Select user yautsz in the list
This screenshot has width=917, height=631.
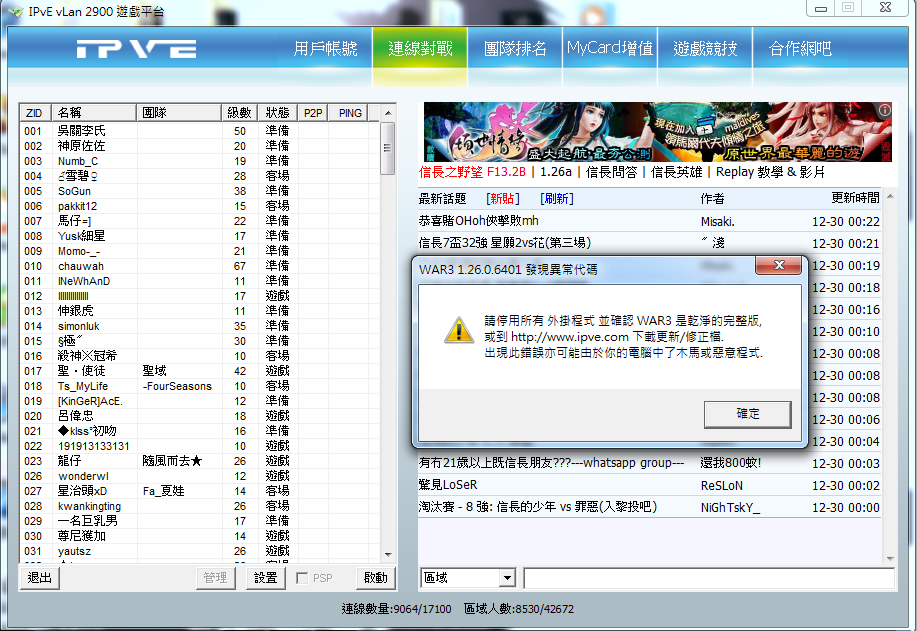click(199, 551)
